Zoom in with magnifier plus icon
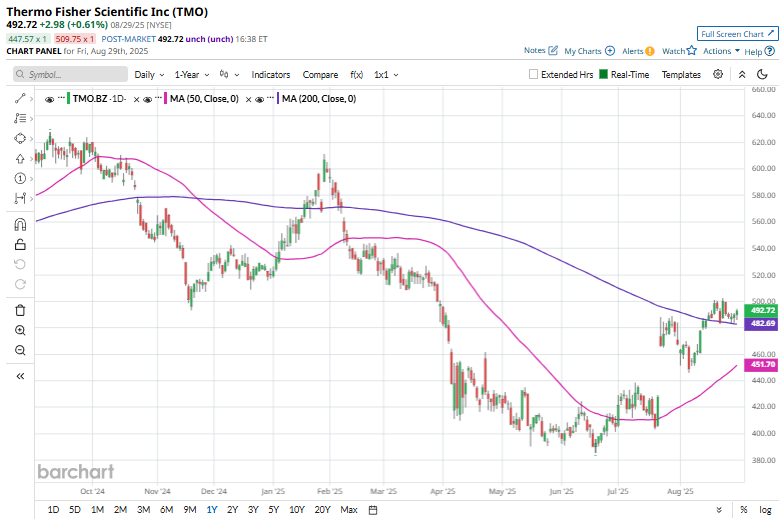The width and height of the screenshot is (783, 522). pyautogui.click(x=20, y=330)
